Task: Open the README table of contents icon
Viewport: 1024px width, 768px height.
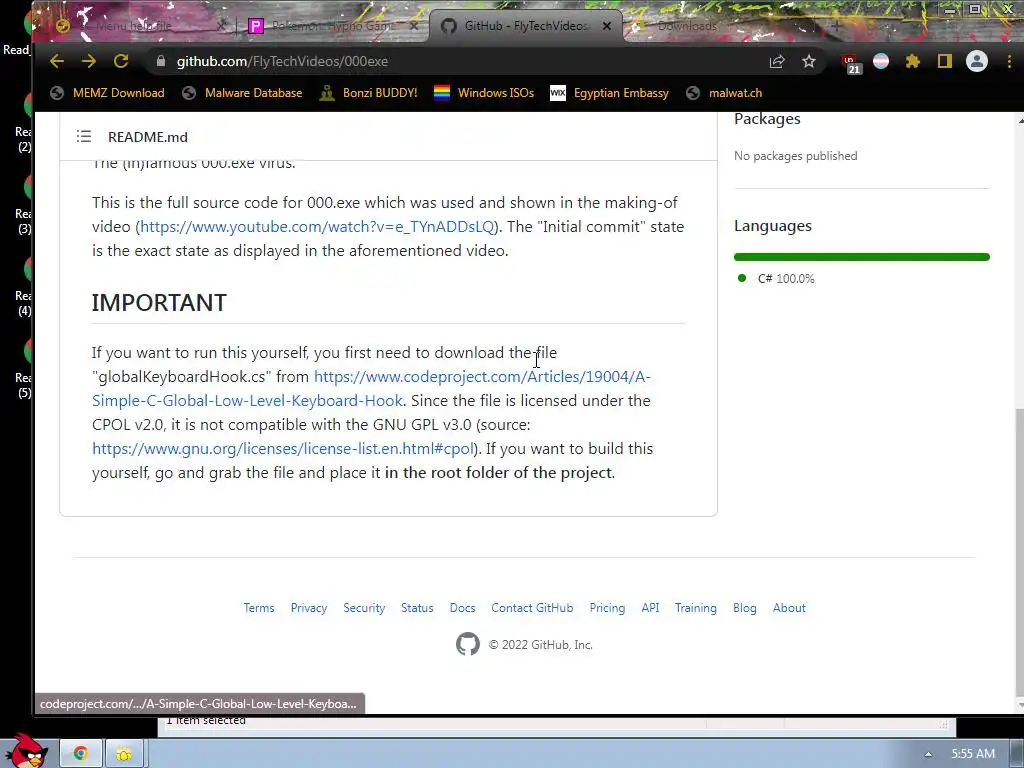Action: pos(84,136)
